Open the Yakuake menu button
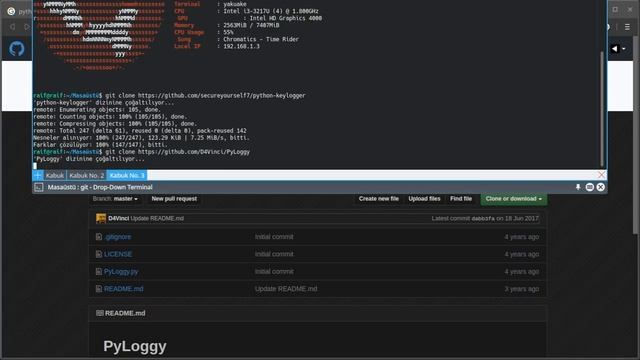 click(x=589, y=187)
